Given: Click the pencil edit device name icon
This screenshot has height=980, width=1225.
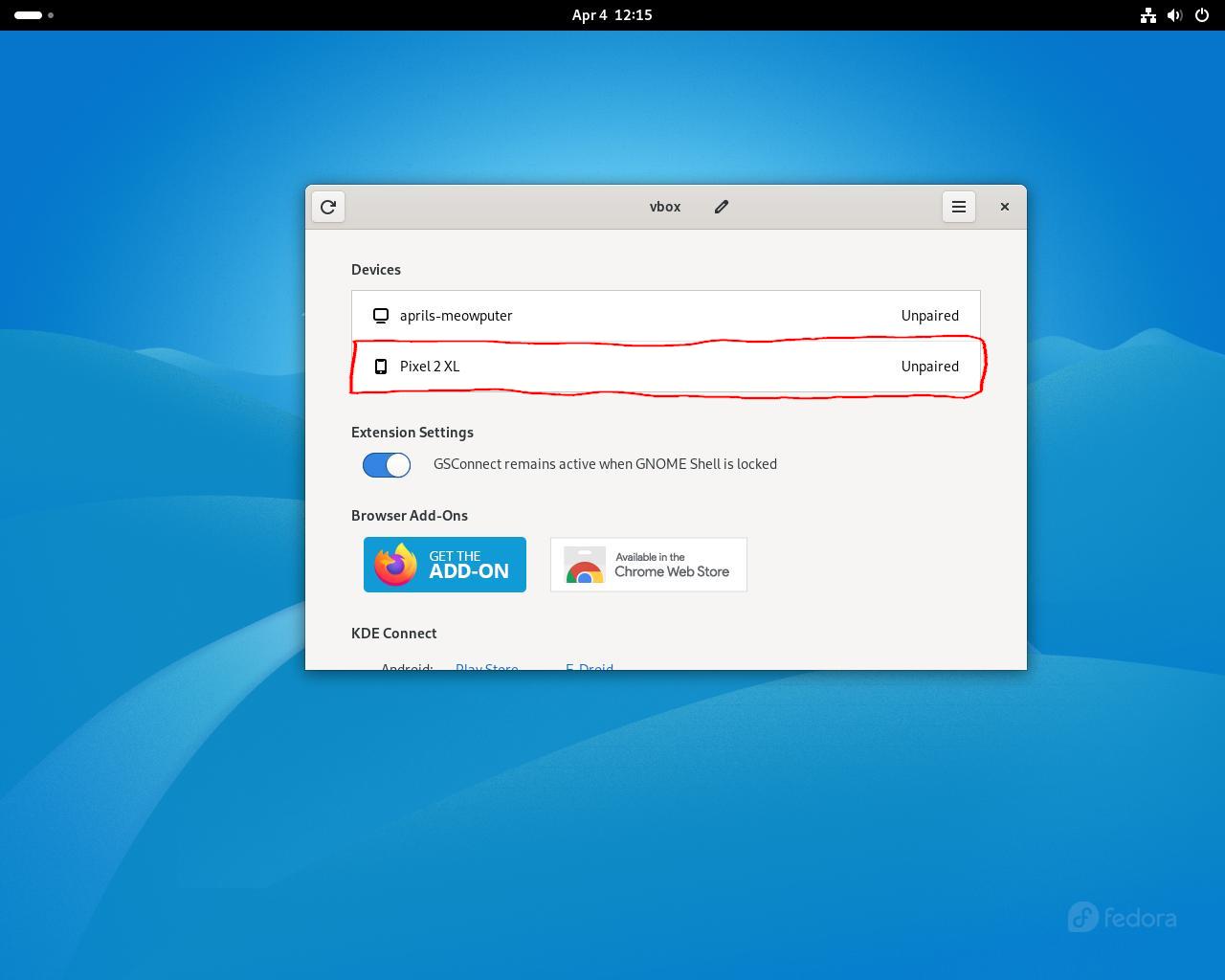Looking at the screenshot, I should point(722,207).
